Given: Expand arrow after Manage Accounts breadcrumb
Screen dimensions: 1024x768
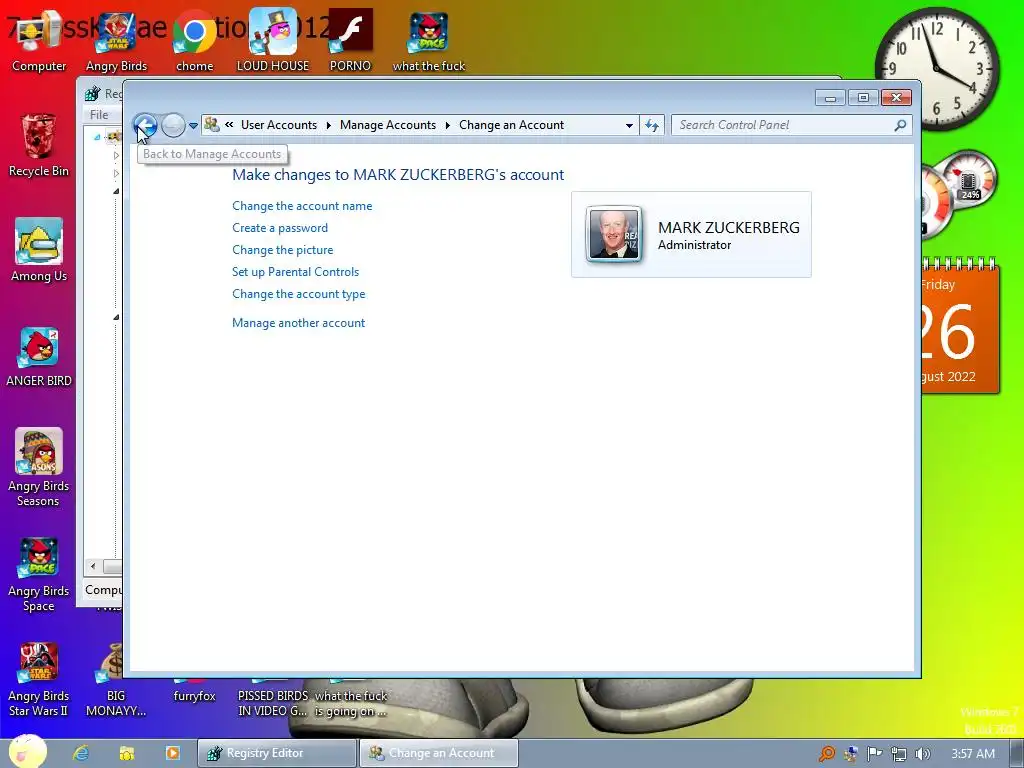Looking at the screenshot, I should pyautogui.click(x=448, y=125).
